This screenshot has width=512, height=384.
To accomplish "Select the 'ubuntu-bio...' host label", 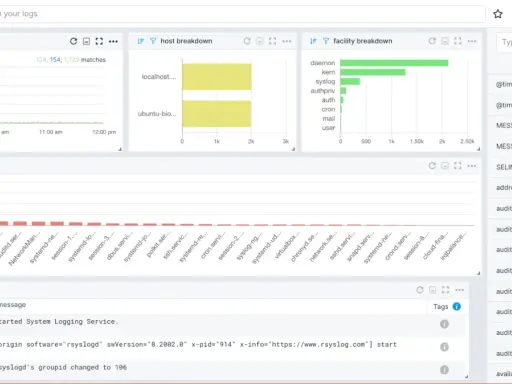I will click(x=157, y=114).
